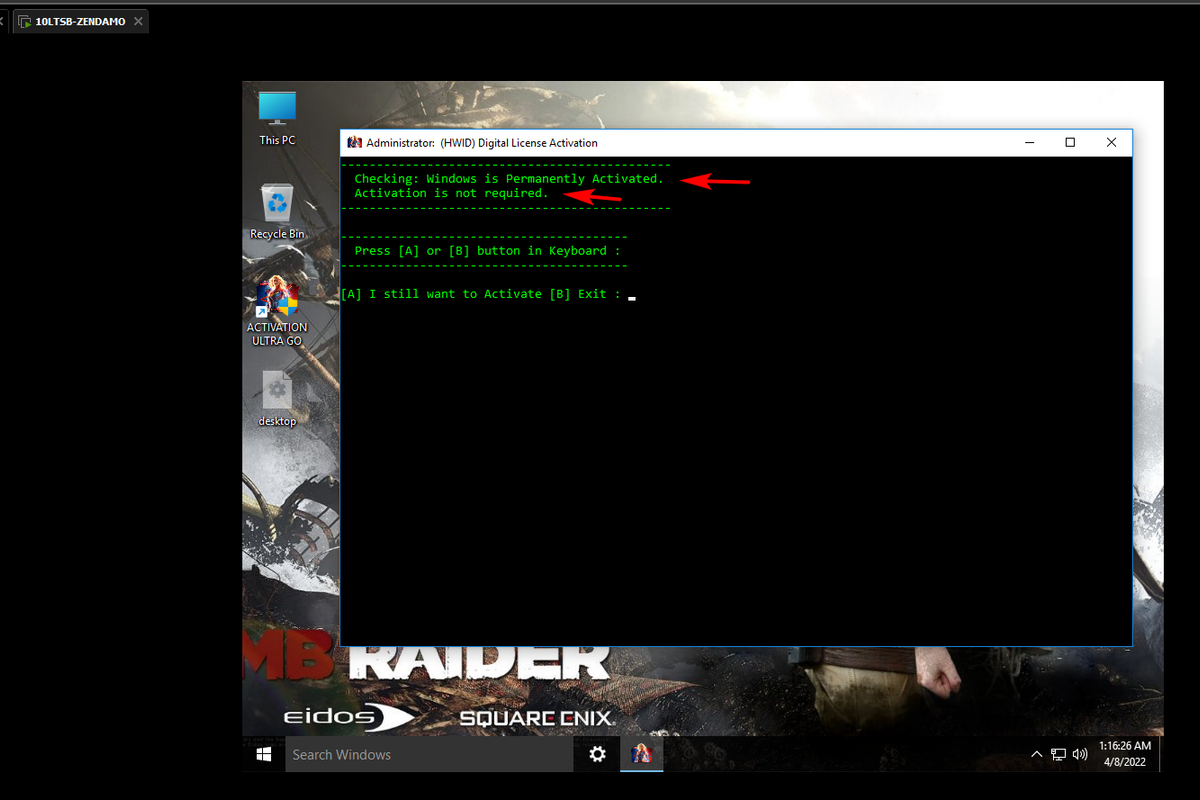Select the desktop file icon
Viewport: 1200px width, 800px height.
click(277, 399)
